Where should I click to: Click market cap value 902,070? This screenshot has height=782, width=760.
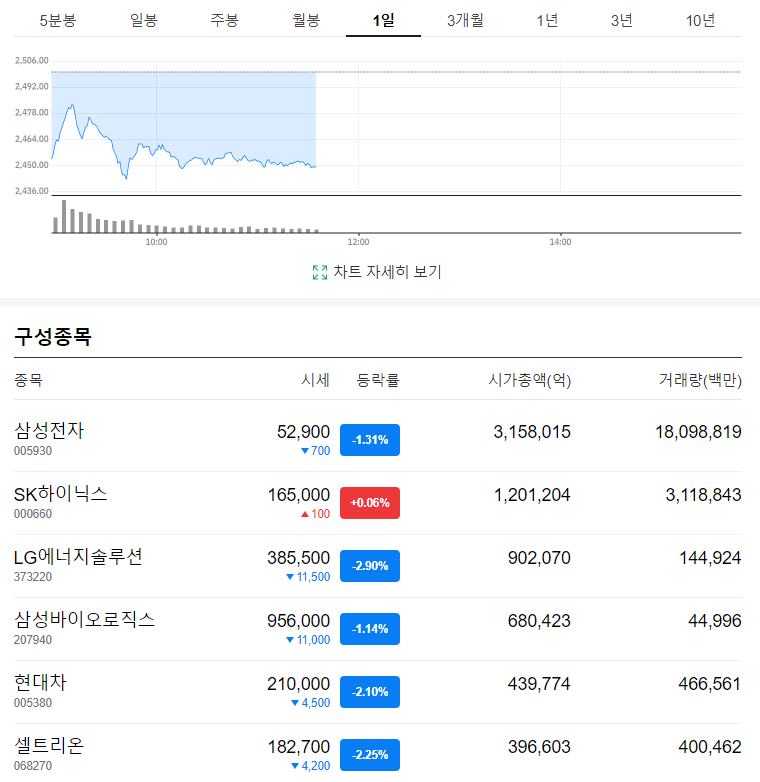(539, 558)
